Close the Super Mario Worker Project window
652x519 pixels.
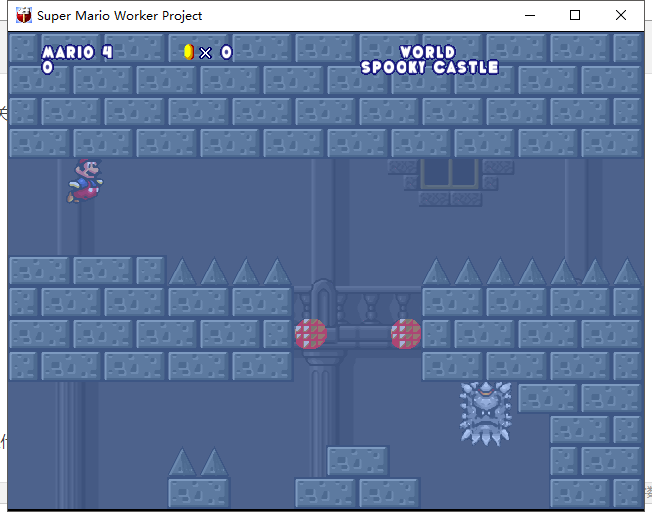pyautogui.click(x=621, y=16)
